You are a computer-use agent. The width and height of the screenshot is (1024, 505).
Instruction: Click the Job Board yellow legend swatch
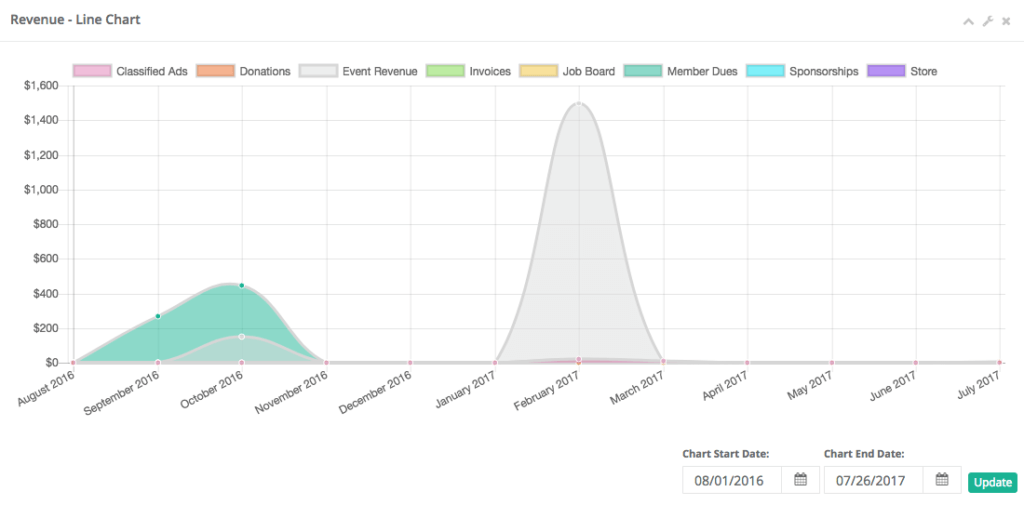538,72
